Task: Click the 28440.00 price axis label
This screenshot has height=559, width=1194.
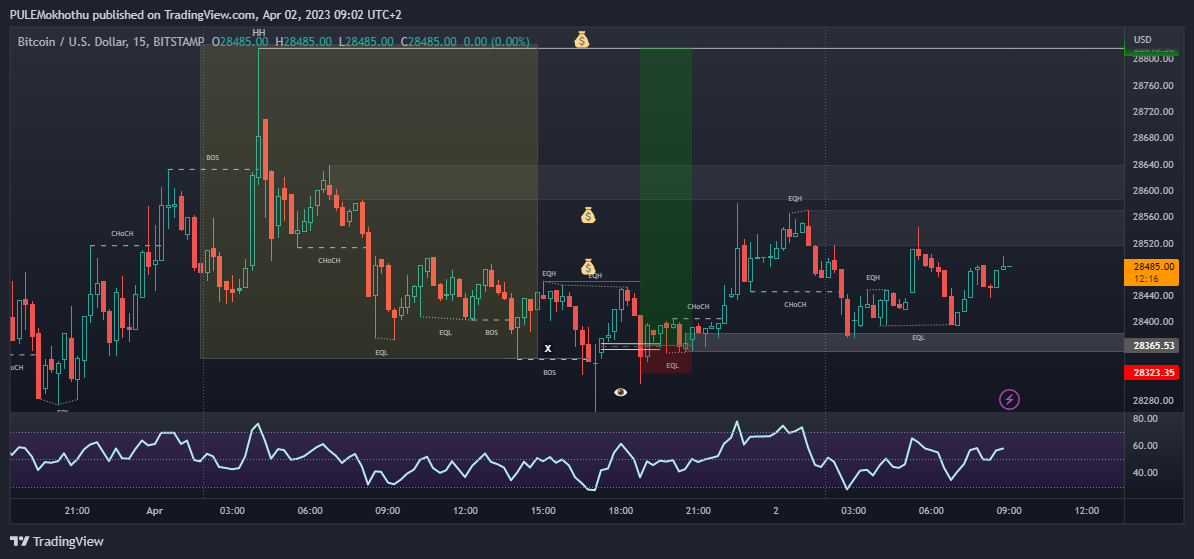Action: pos(1153,295)
